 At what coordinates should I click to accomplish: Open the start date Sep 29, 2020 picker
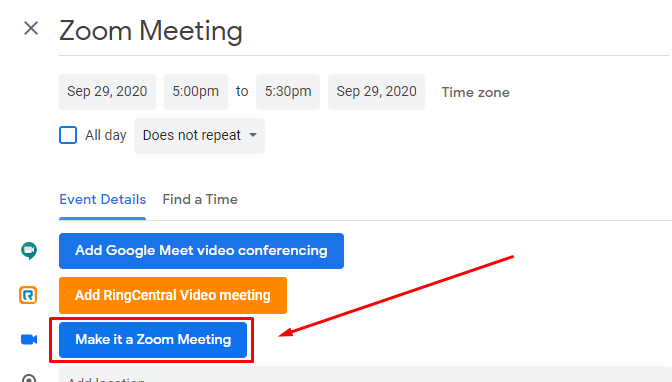107,92
